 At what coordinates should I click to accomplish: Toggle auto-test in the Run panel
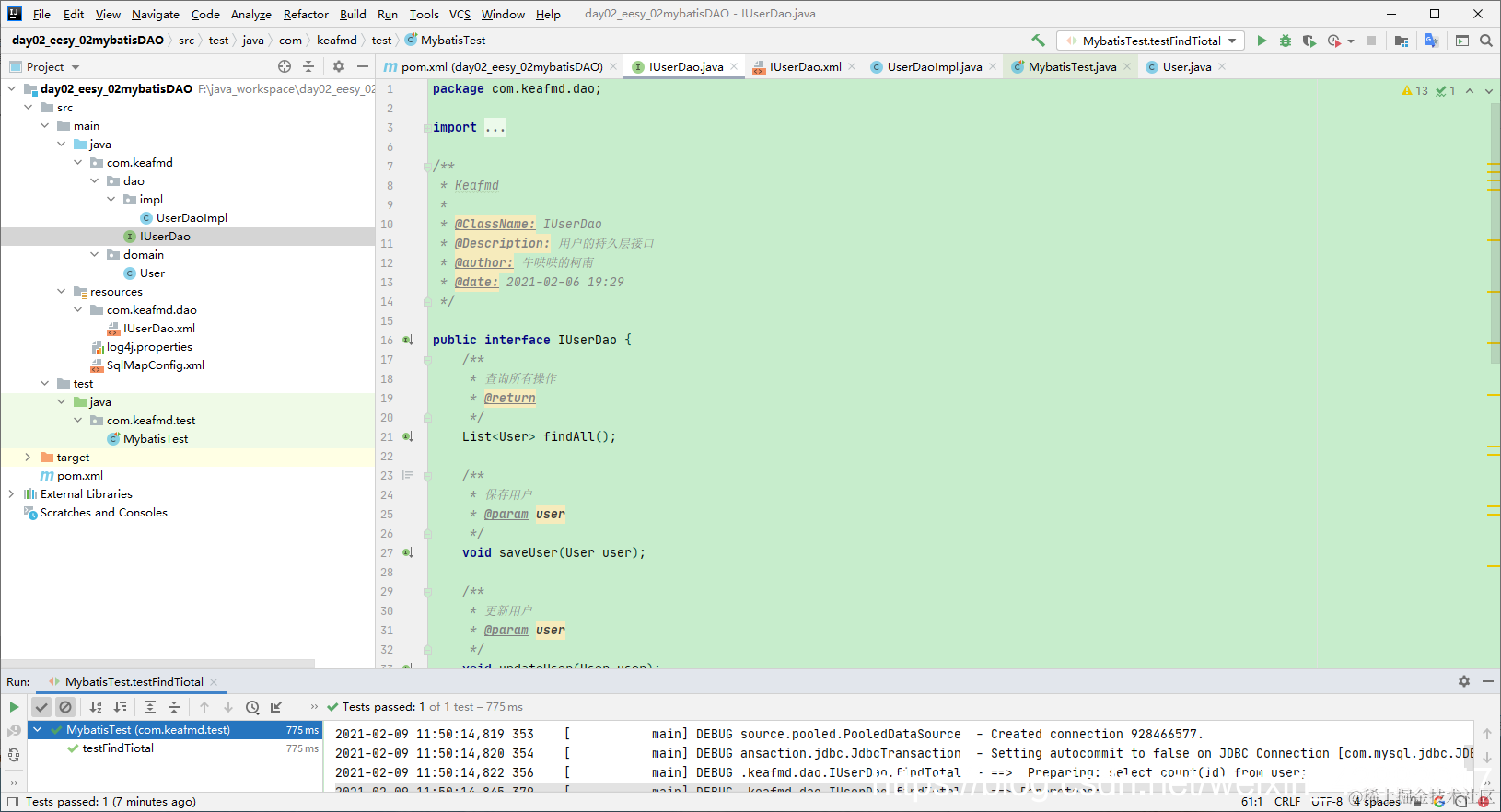pyautogui.click(x=14, y=755)
